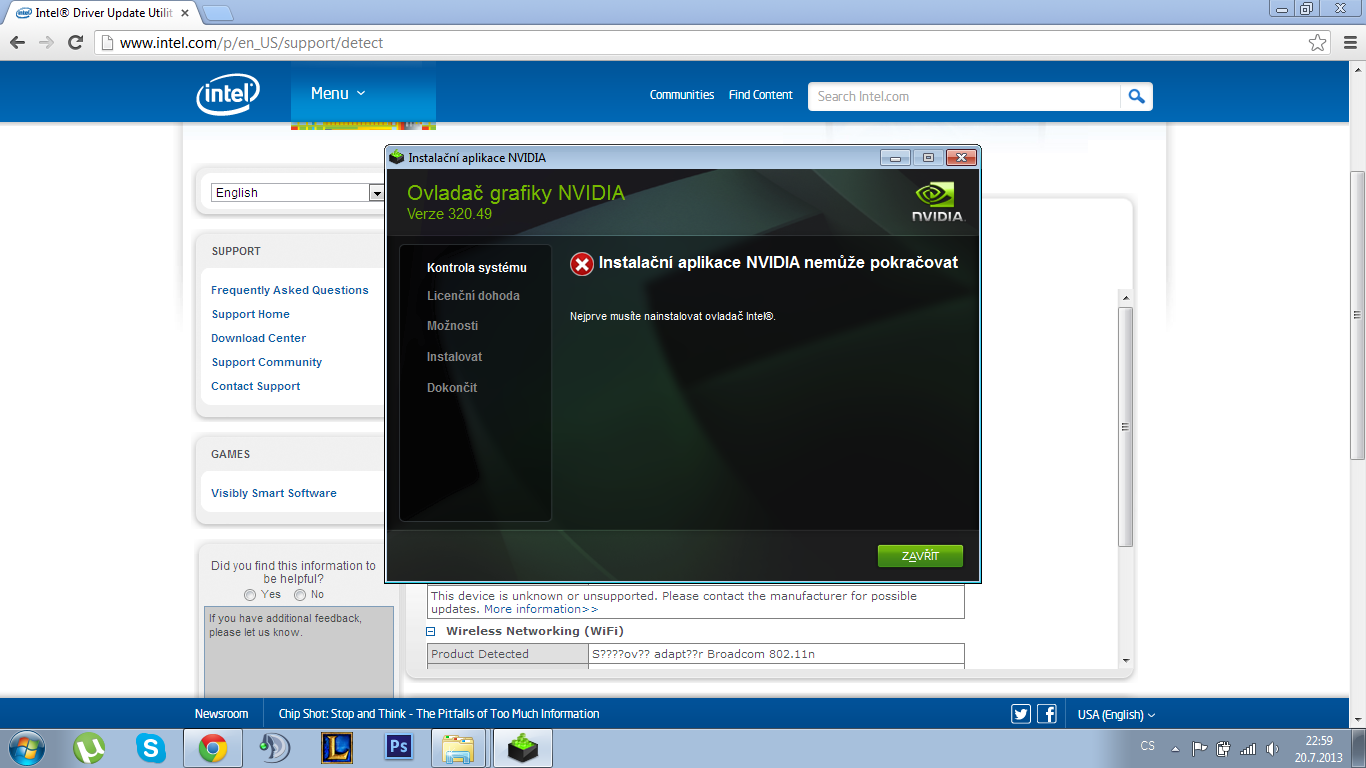Open Photoshop from the taskbar

[x=399, y=748]
